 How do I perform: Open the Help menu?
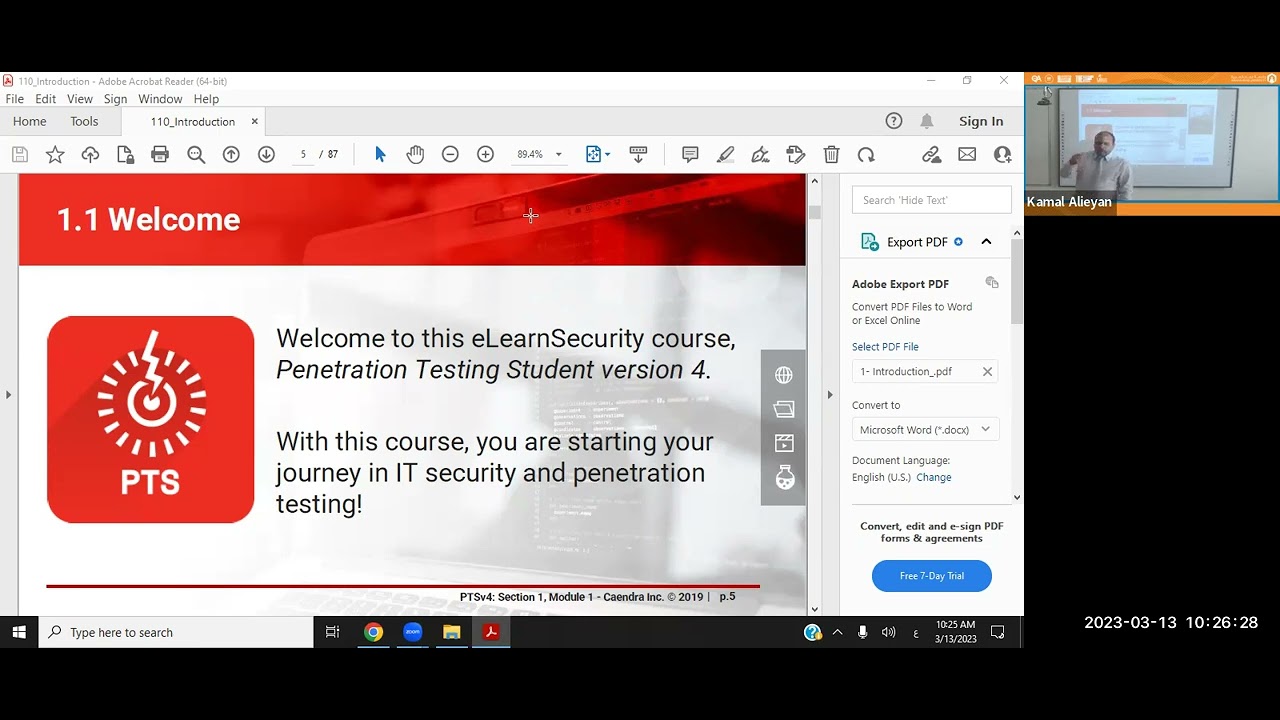point(206,99)
